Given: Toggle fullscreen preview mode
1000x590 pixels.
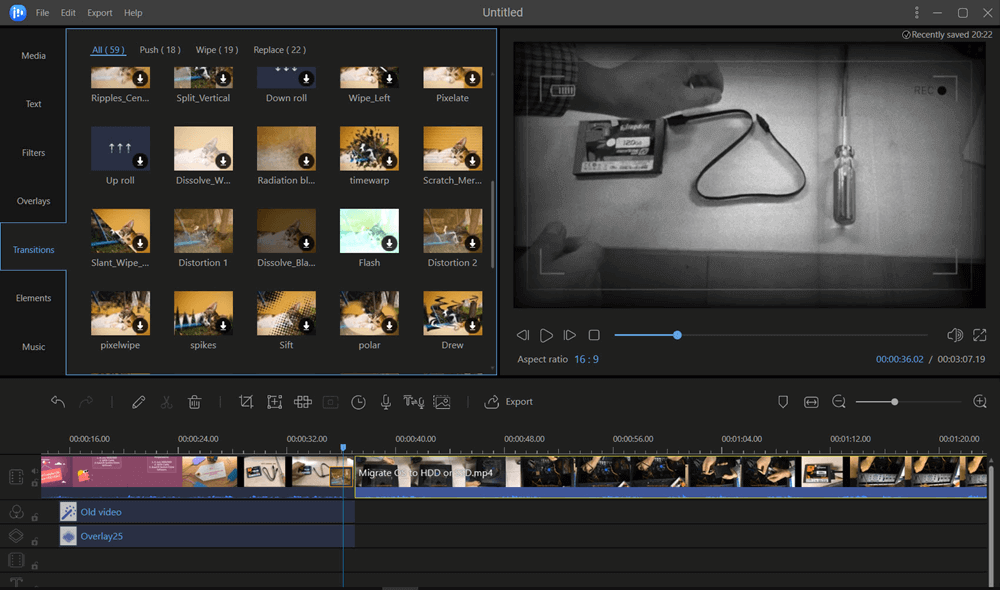Looking at the screenshot, I should [980, 335].
